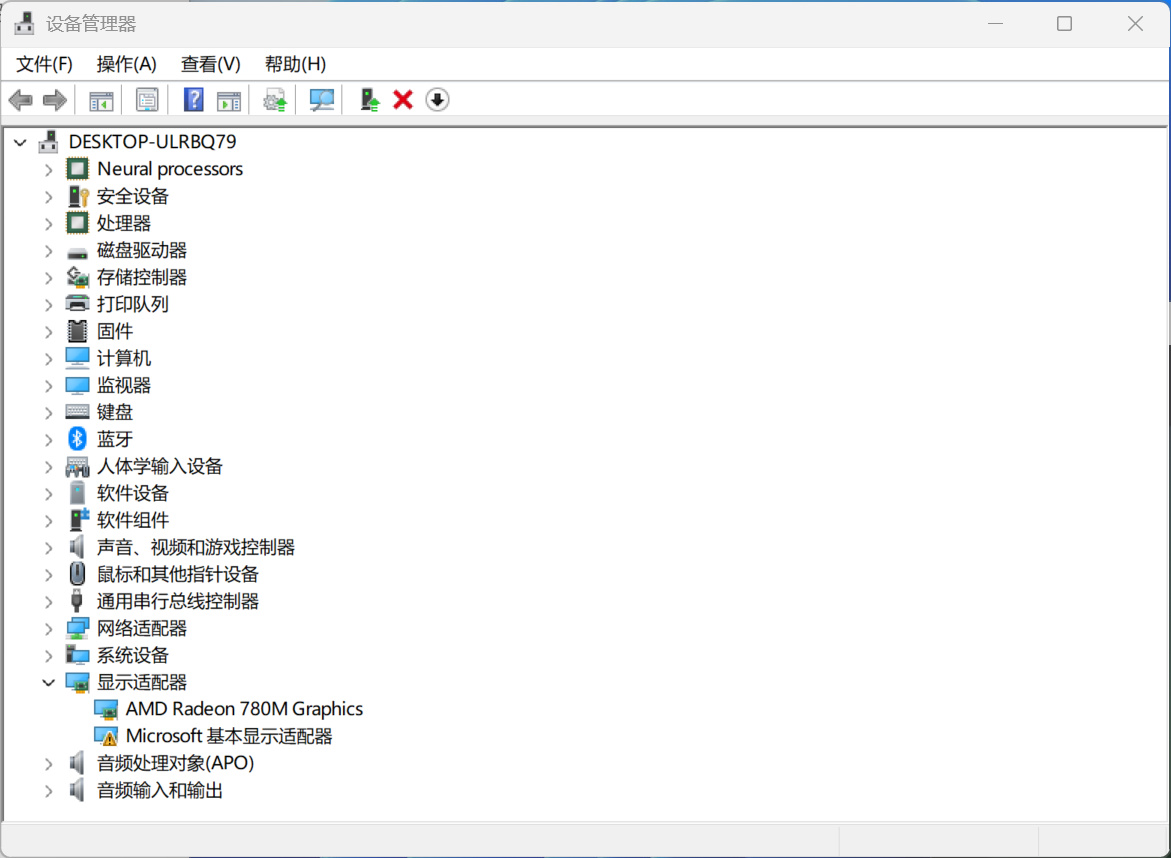Viewport: 1171px width, 858px height.
Task: Select the 固件 label
Action: (x=115, y=331)
